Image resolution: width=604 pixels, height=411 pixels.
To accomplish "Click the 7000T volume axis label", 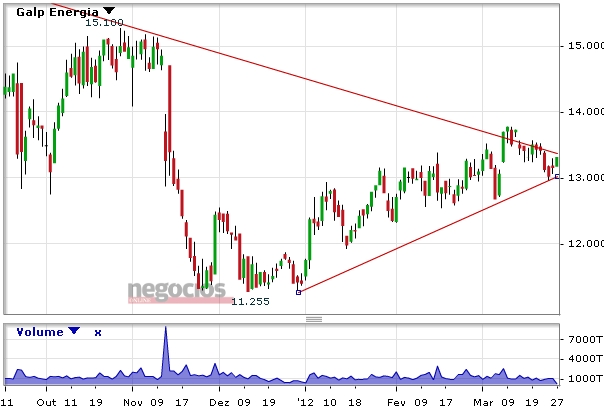I will point(585,339).
